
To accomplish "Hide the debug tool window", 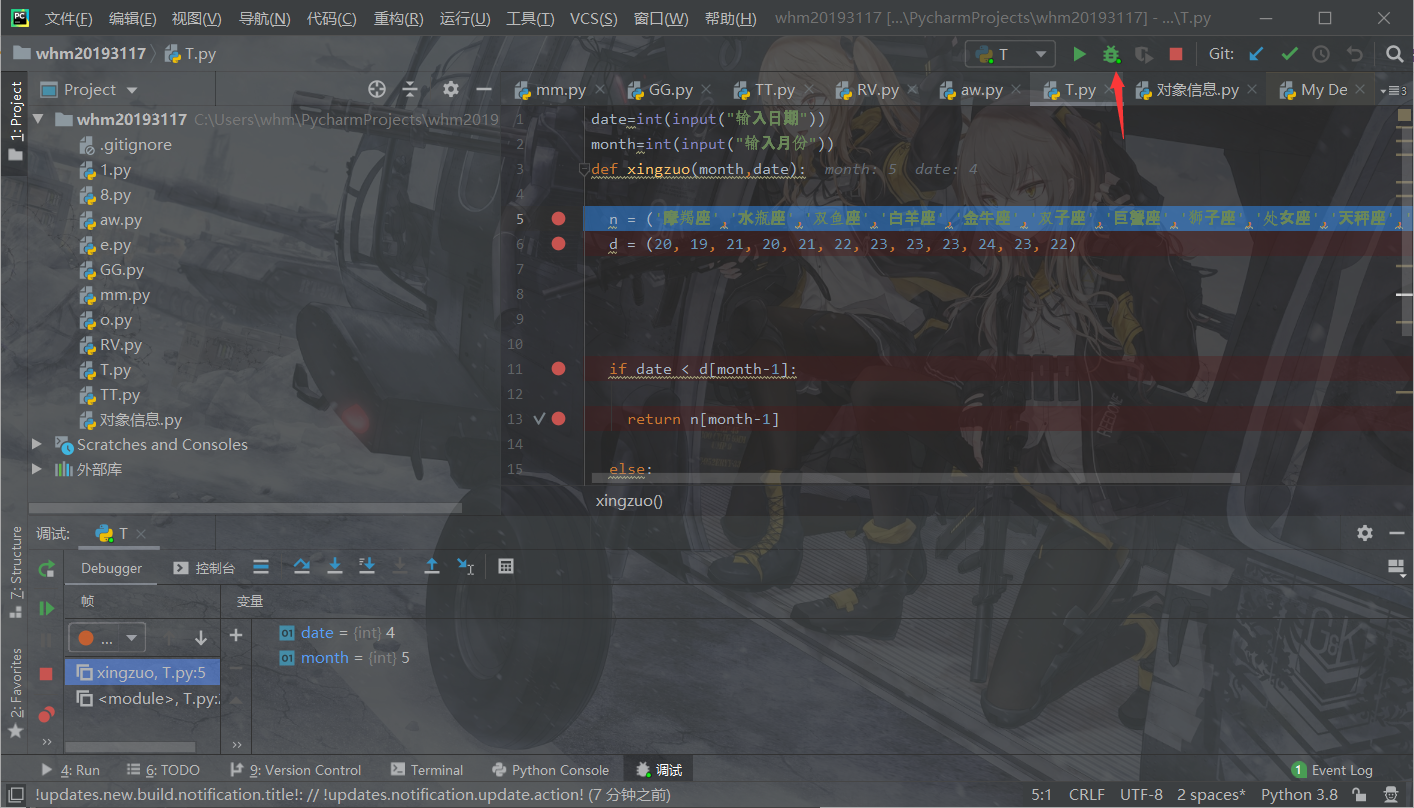I will pyautogui.click(x=1397, y=533).
